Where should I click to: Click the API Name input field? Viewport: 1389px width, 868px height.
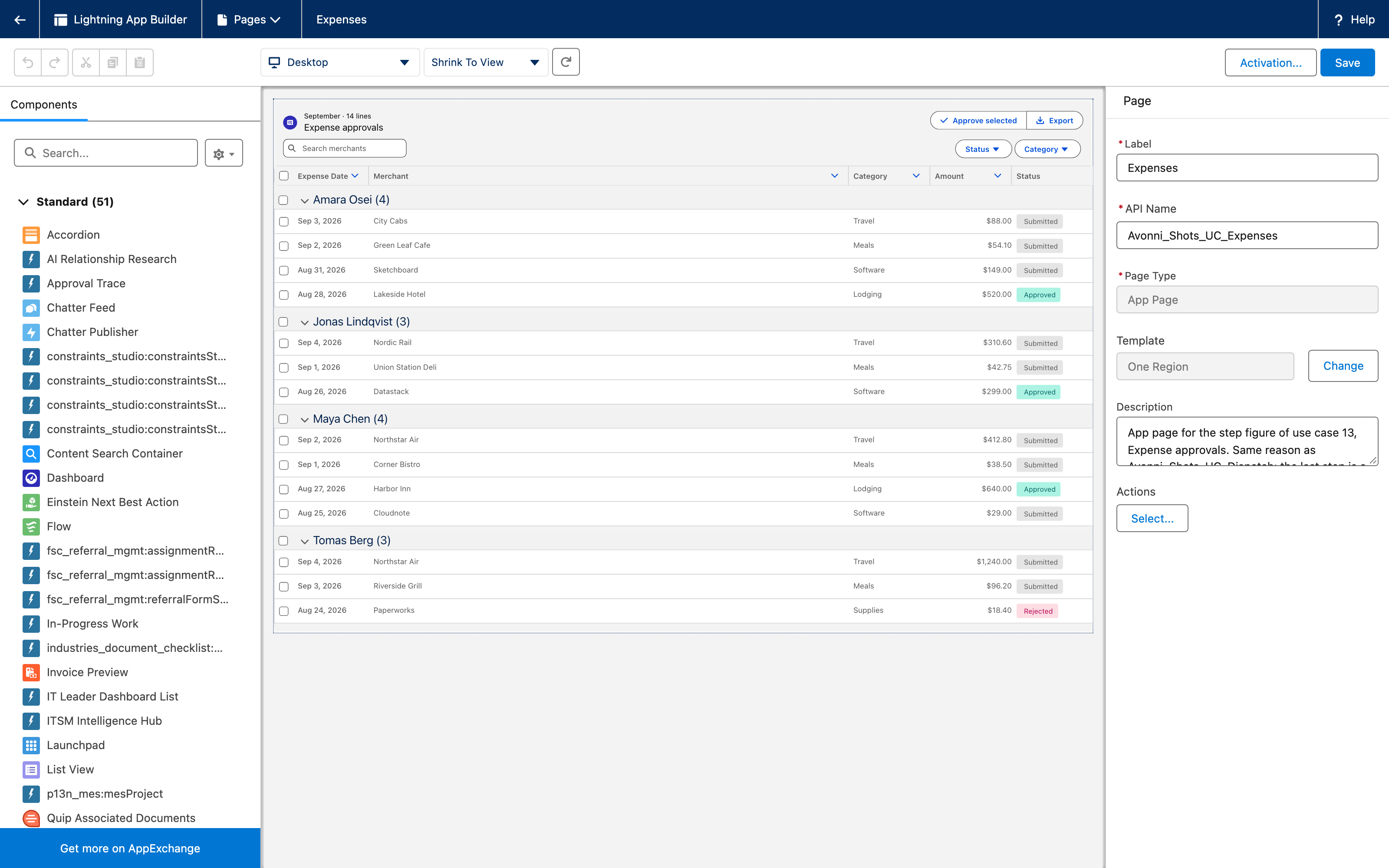point(1247,235)
